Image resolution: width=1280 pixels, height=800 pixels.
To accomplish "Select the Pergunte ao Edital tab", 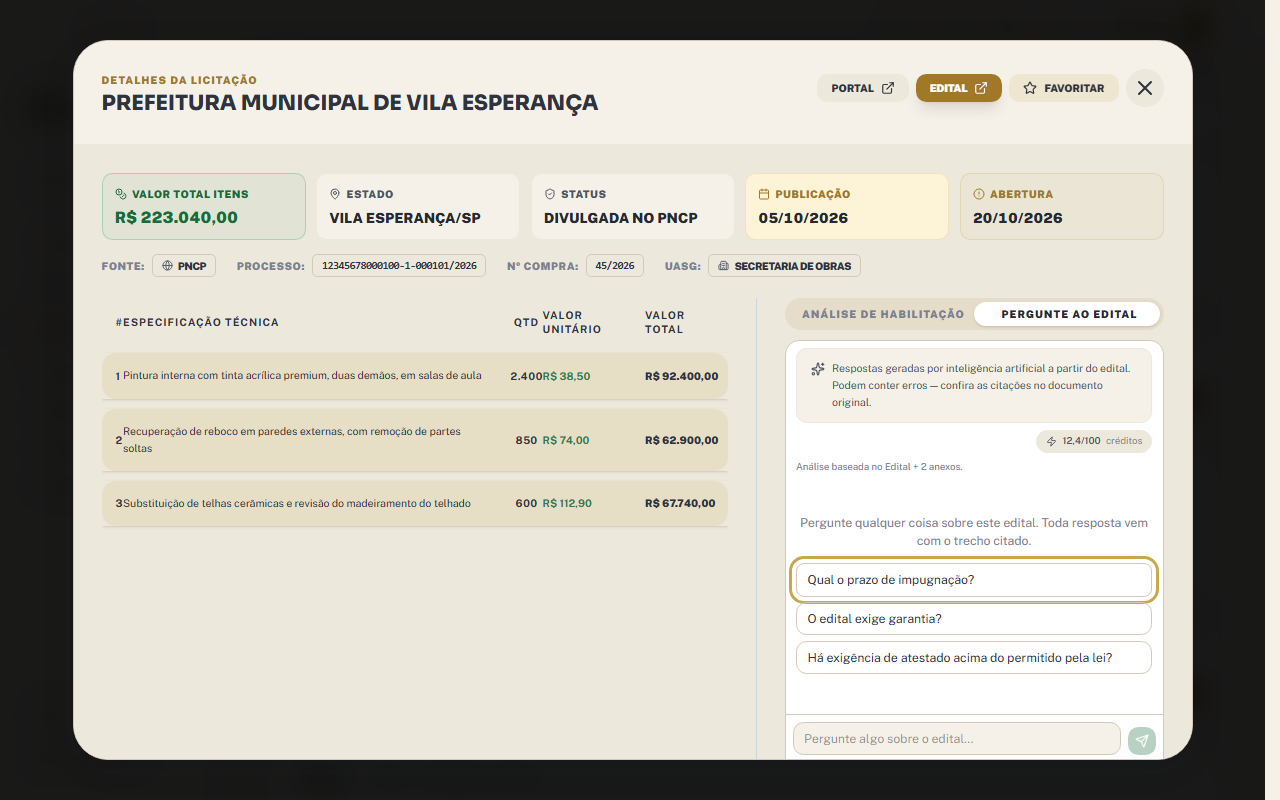I will point(1068,314).
